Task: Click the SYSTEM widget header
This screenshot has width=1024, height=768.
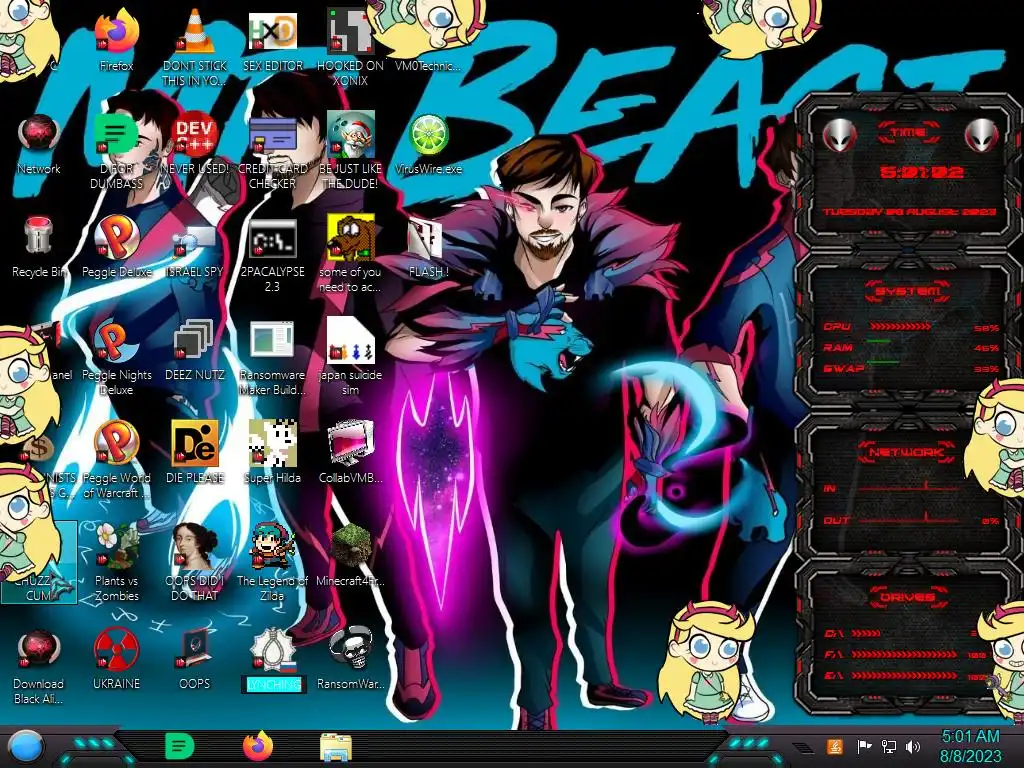Action: click(908, 291)
